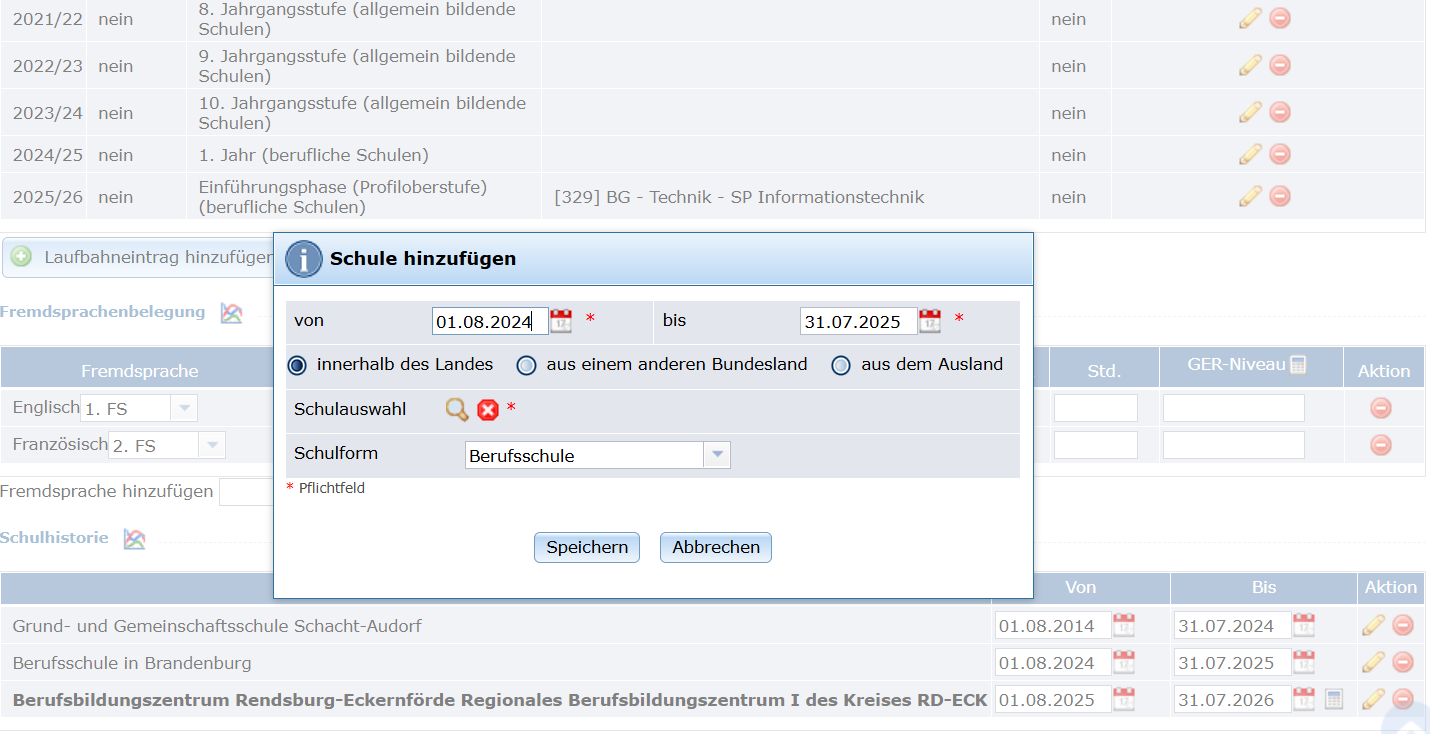Viewport: 1430px width, 734px height.
Task: Edit Berufsschule in Brandenburg history entry
Action: 1374,662
